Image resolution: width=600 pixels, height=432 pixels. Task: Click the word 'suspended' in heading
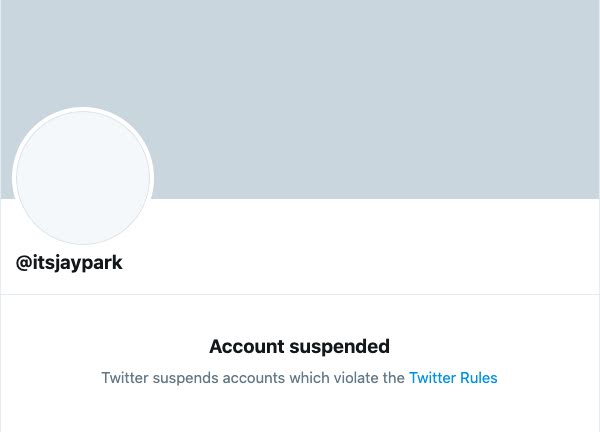click(339, 347)
